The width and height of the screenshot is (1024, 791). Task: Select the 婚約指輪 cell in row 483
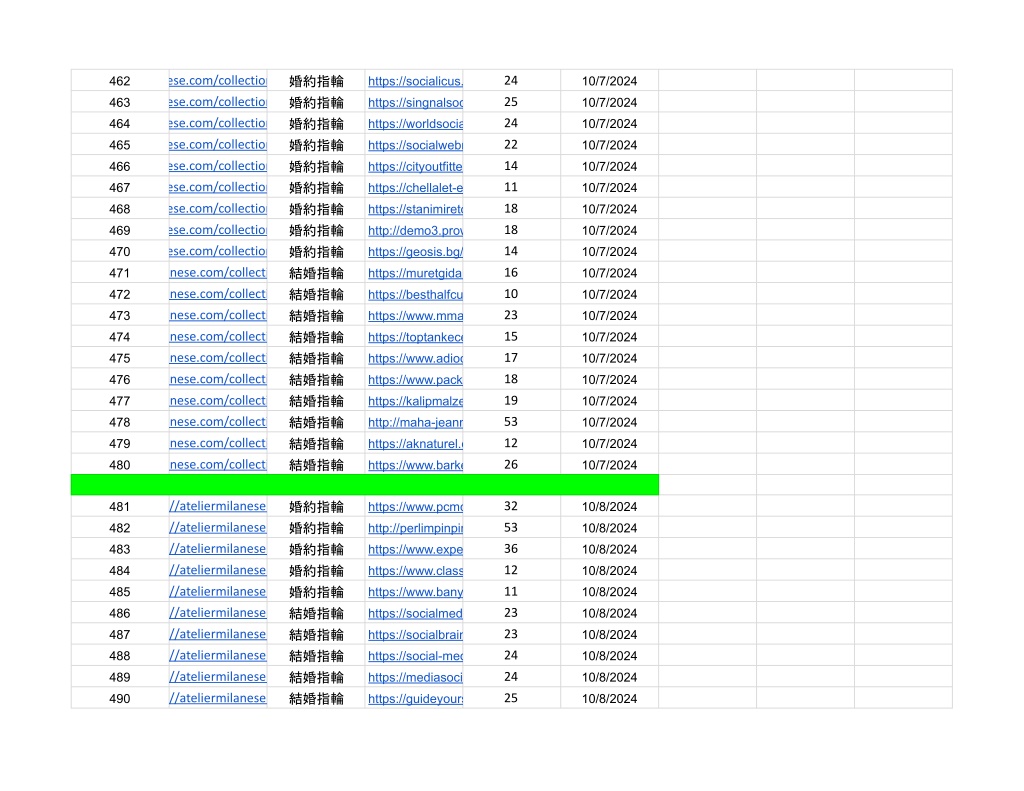coord(316,549)
